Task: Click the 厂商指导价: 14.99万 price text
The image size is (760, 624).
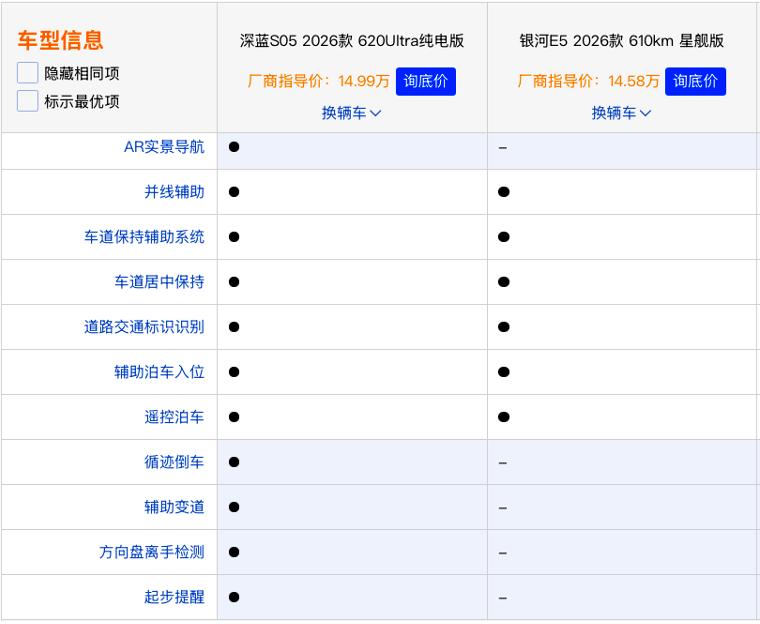Action: 318,81
